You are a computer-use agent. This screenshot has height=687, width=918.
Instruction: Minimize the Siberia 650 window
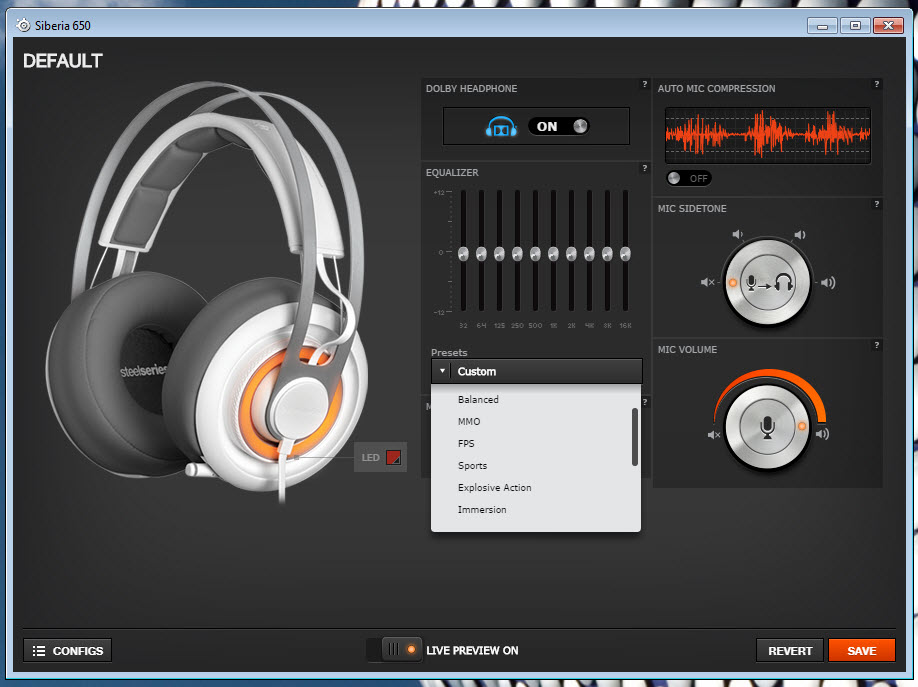822,26
